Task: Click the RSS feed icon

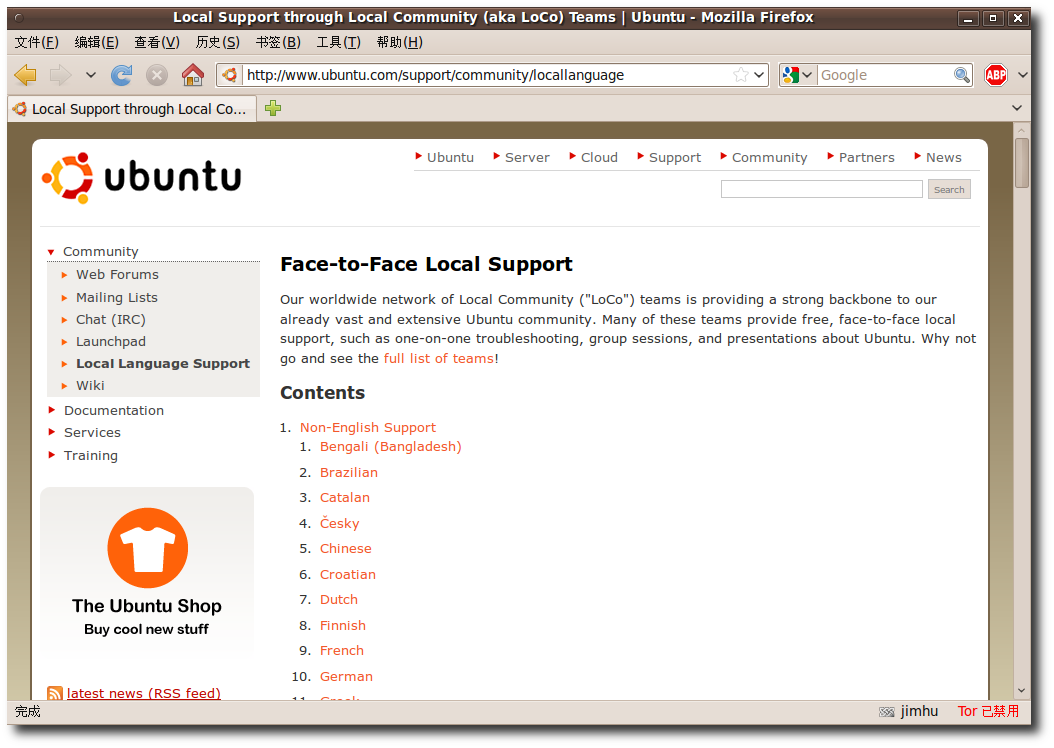Action: click(54, 693)
